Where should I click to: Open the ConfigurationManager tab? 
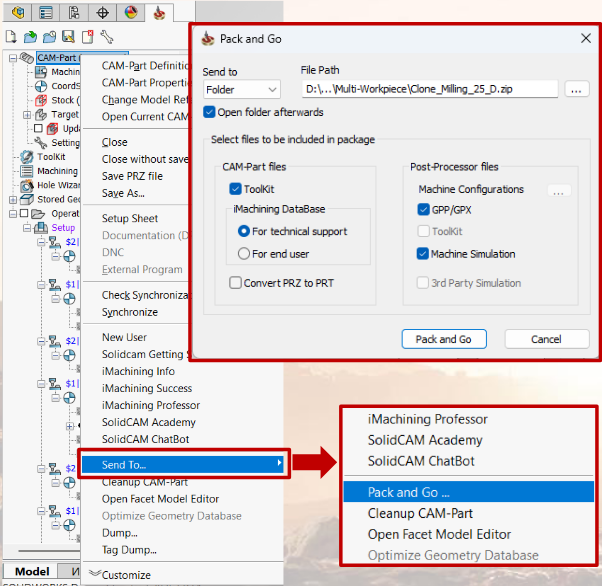74,13
